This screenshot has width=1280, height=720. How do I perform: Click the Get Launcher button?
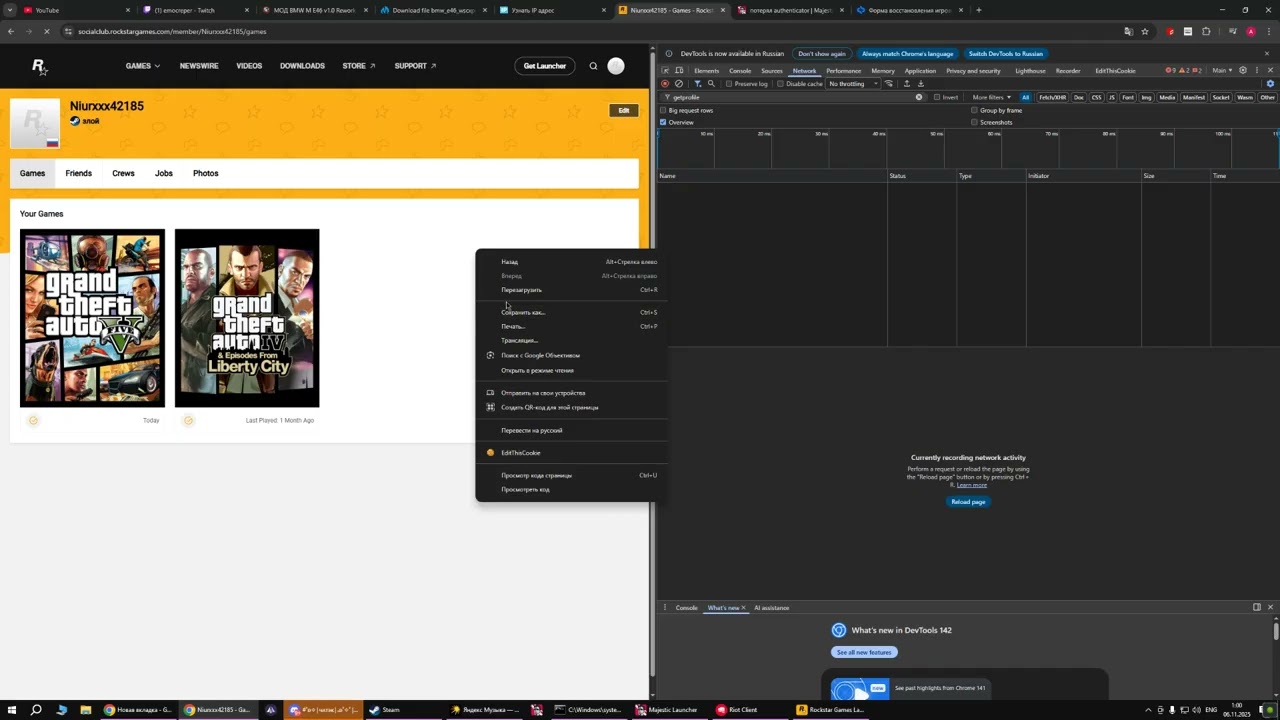[545, 66]
